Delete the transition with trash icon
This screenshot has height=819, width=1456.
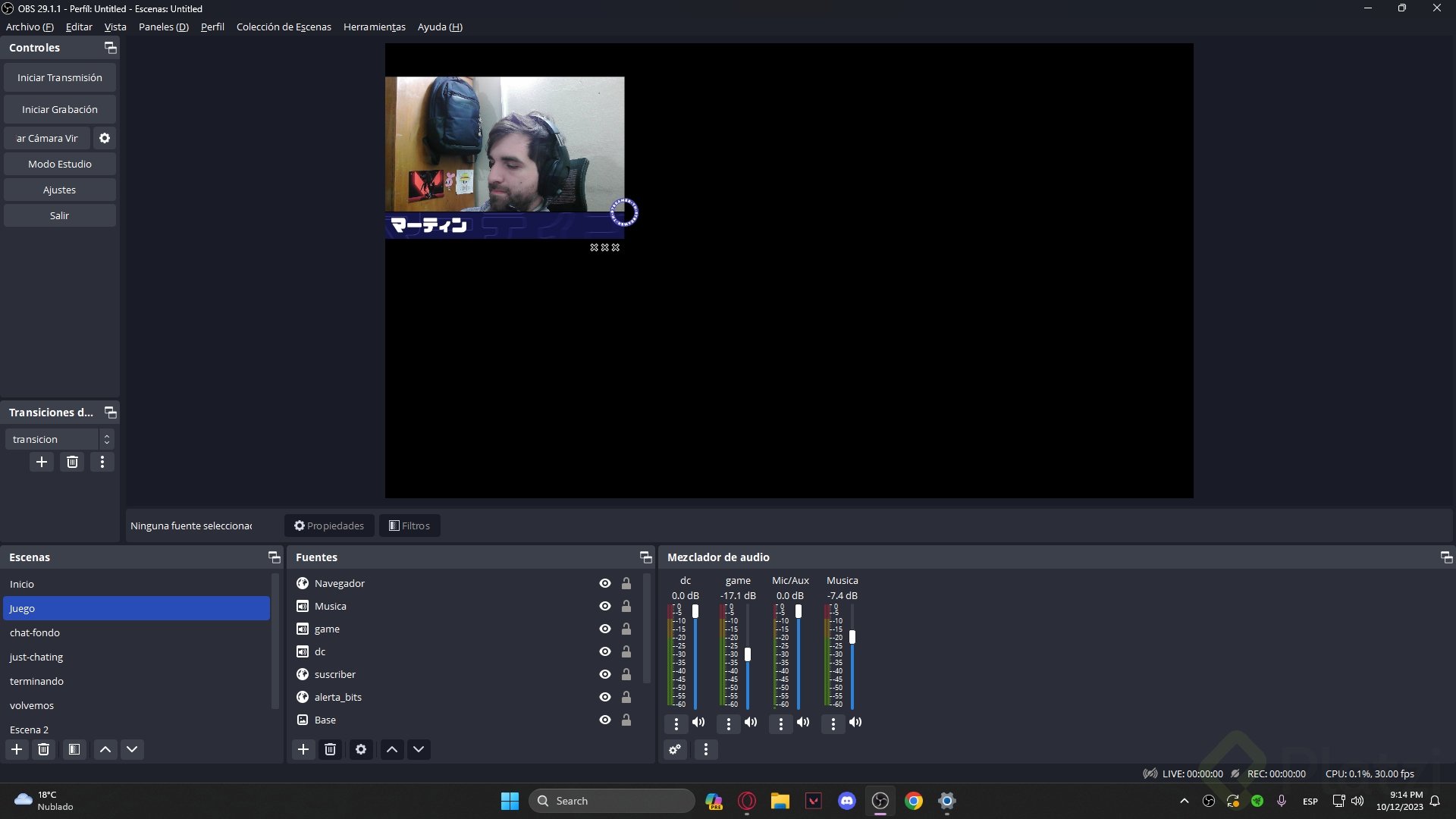(x=72, y=462)
